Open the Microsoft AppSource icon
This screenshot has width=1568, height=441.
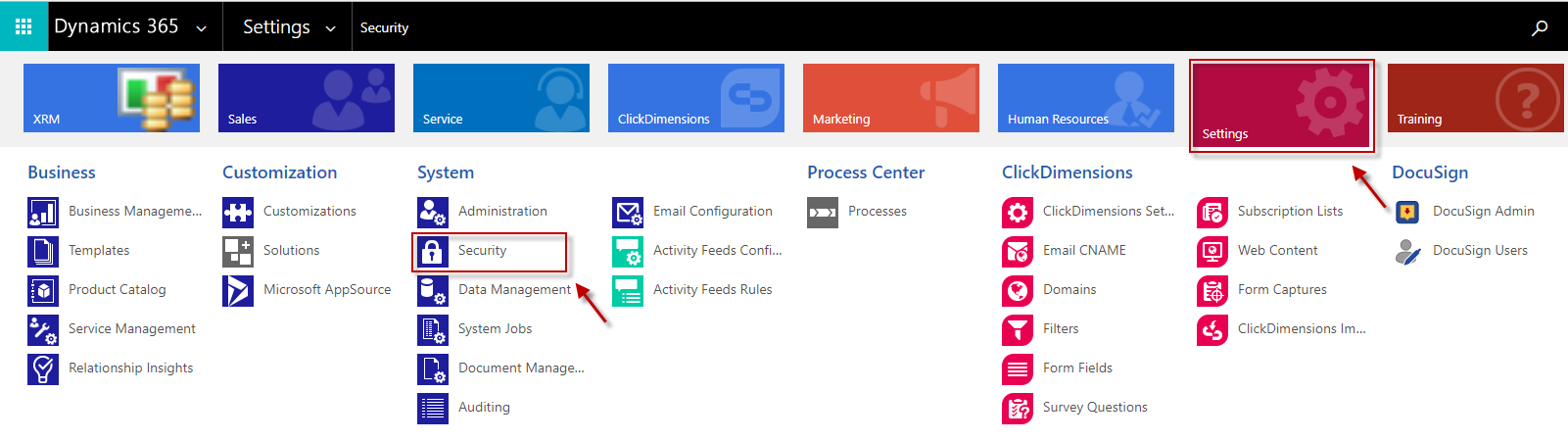click(x=238, y=291)
